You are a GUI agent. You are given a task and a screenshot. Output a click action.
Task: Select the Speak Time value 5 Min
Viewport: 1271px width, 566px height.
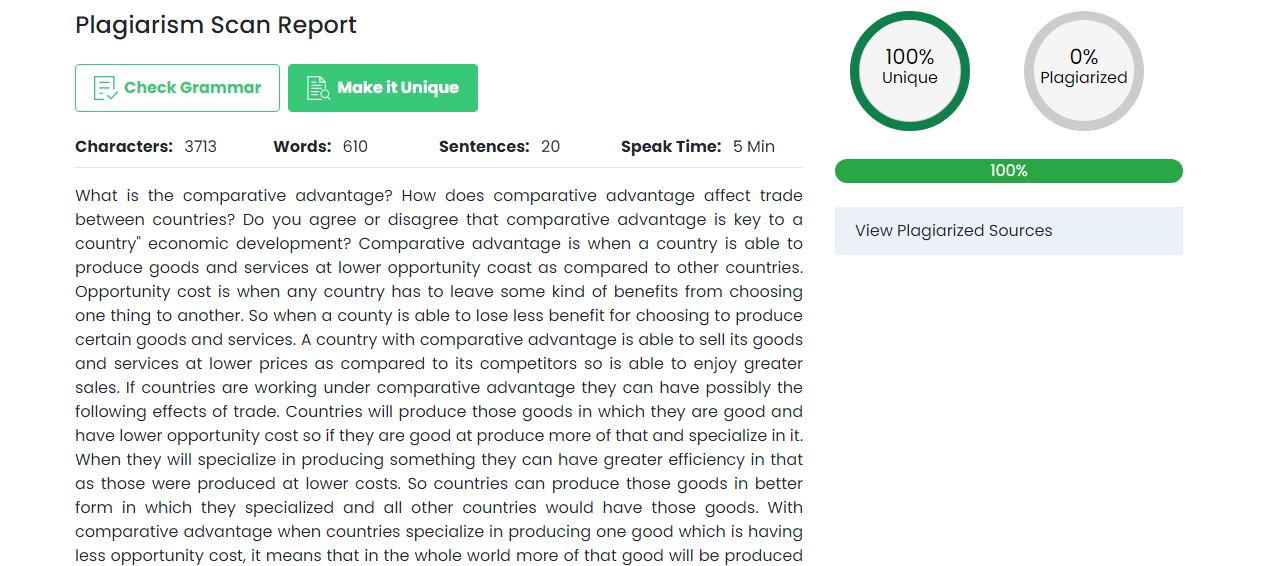pyautogui.click(x=753, y=147)
